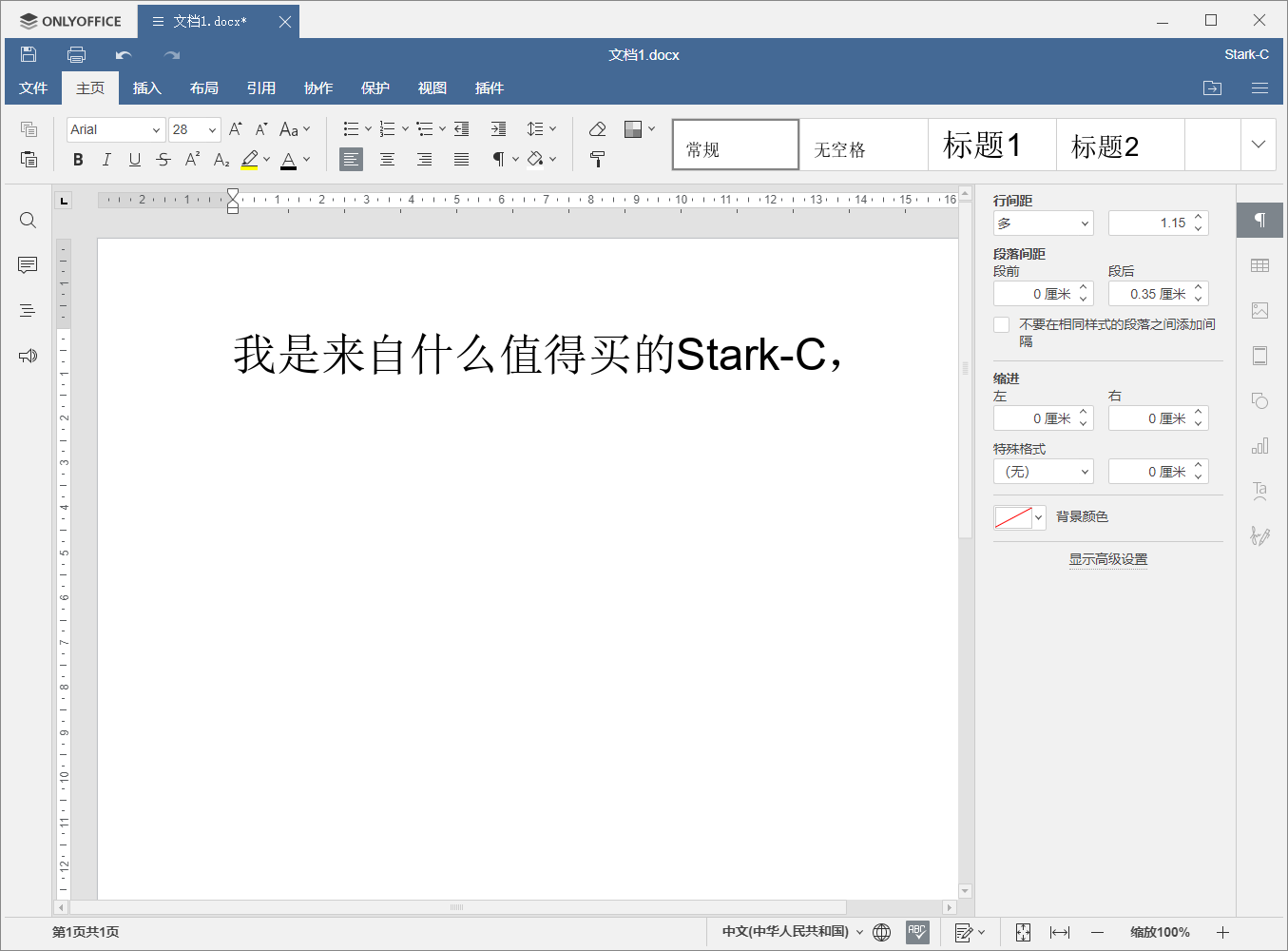Viewport: 1288px width, 951px height.
Task: Toggle Strikethrough formatting
Action: point(163,159)
